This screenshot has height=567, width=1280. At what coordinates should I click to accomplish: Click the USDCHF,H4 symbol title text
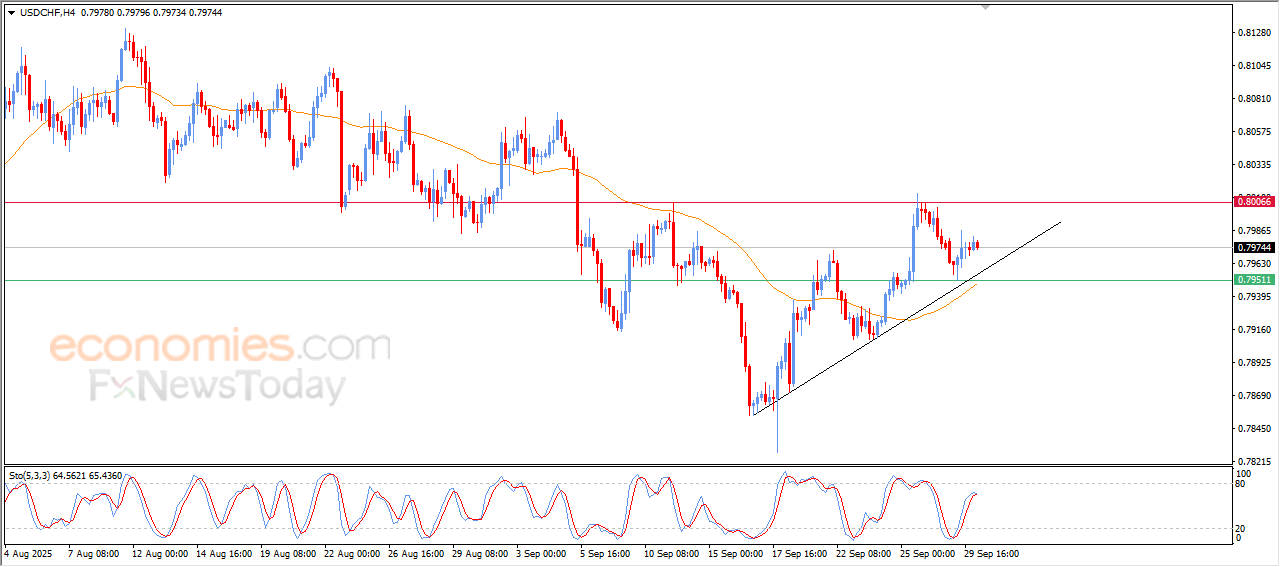[x=47, y=13]
